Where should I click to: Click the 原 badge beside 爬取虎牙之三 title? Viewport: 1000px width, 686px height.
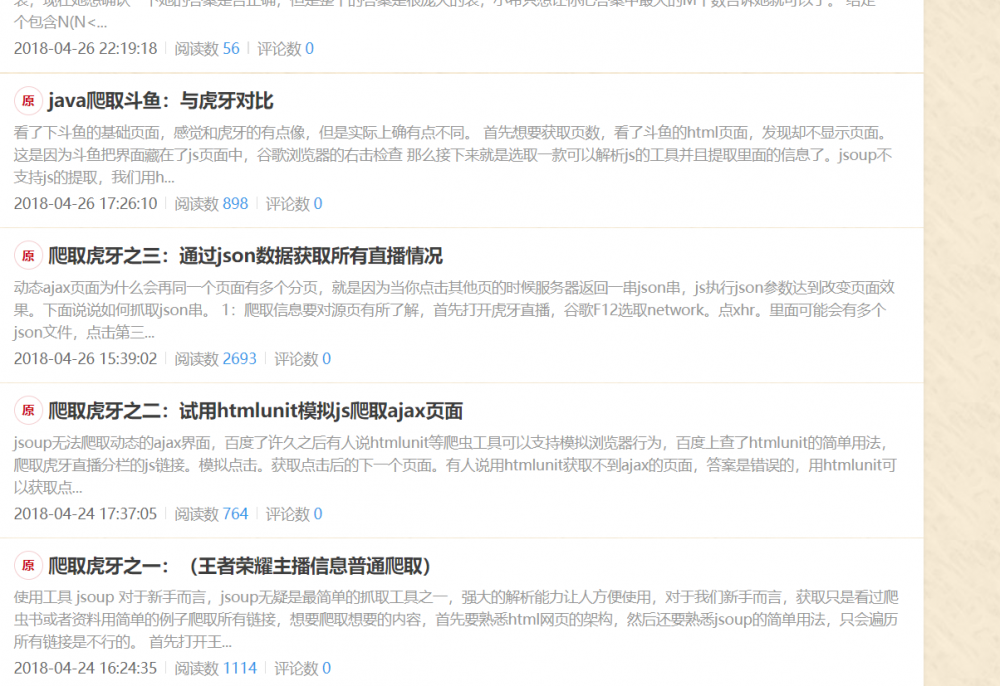click(x=28, y=256)
